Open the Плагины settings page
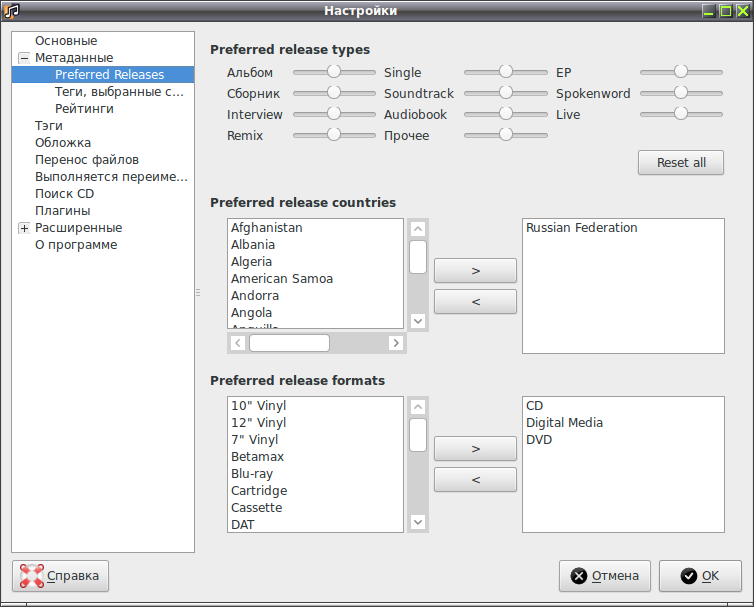 click(x=63, y=211)
